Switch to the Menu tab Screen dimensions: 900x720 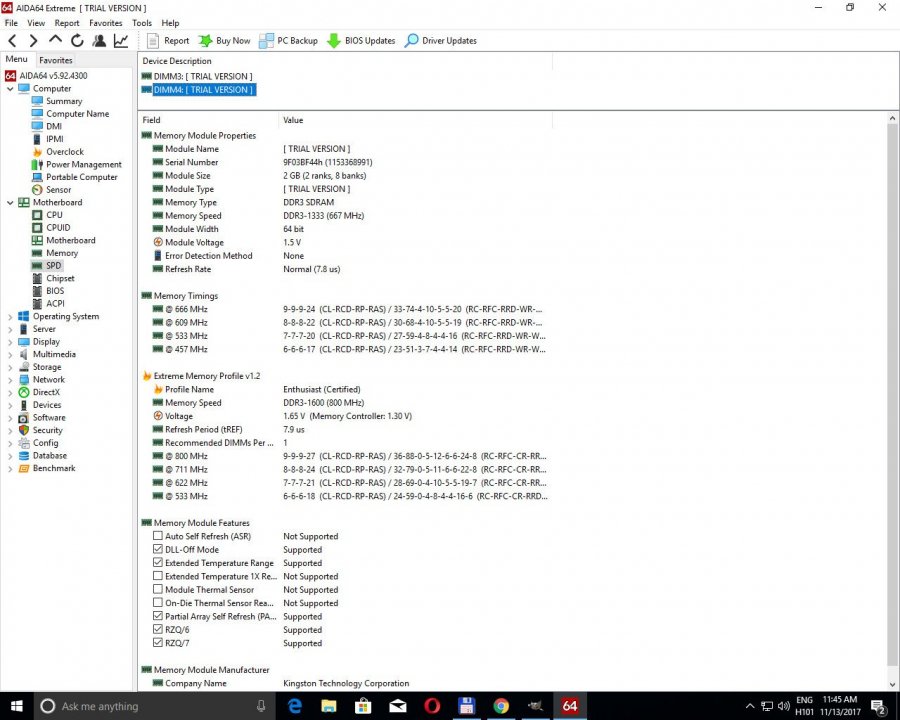click(17, 59)
